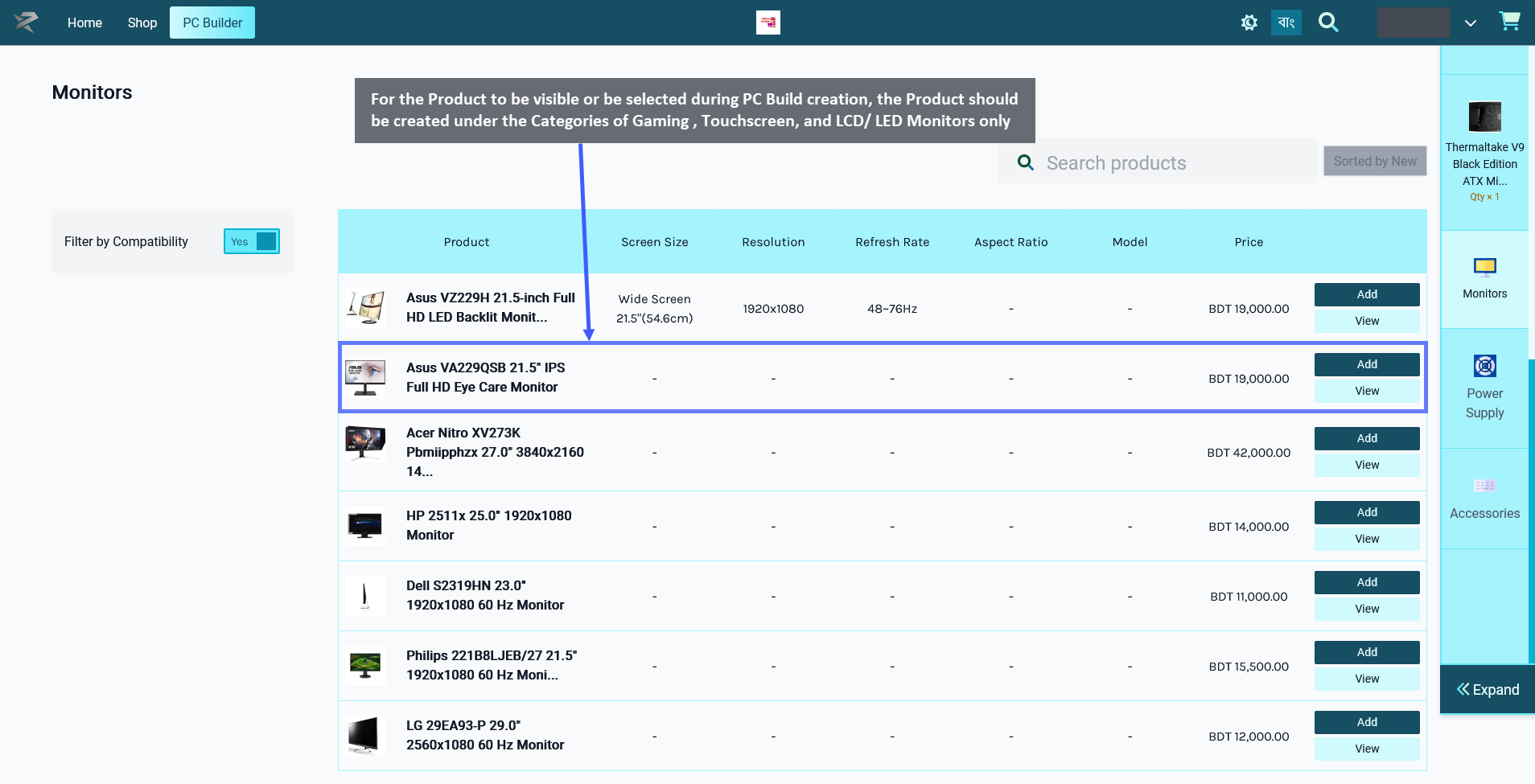Add Dell S2319HN monitor to build
Image resolution: width=1535 pixels, height=784 pixels.
(1367, 582)
